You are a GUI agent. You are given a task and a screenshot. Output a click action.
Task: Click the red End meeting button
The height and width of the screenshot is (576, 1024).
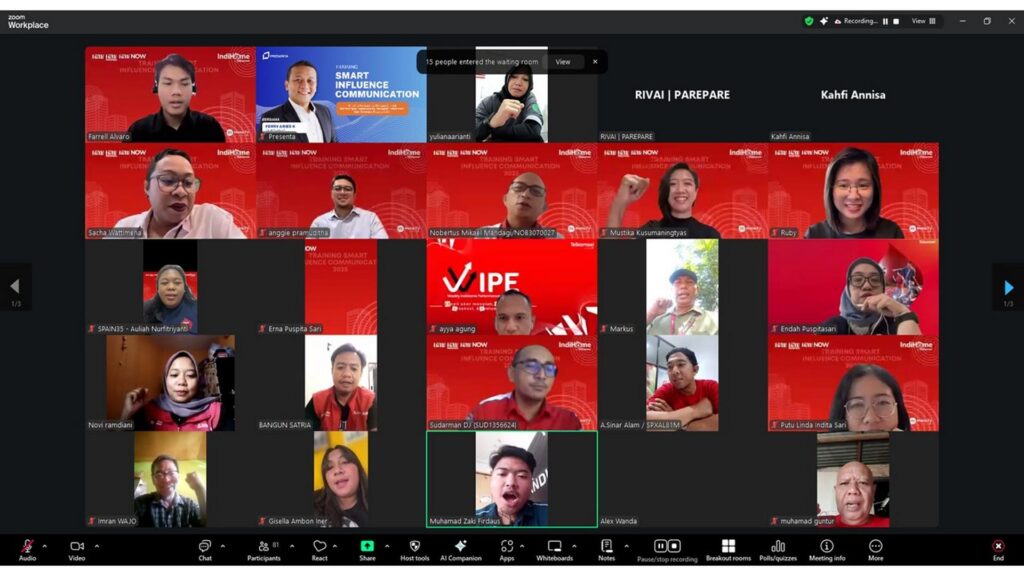[x=998, y=549]
